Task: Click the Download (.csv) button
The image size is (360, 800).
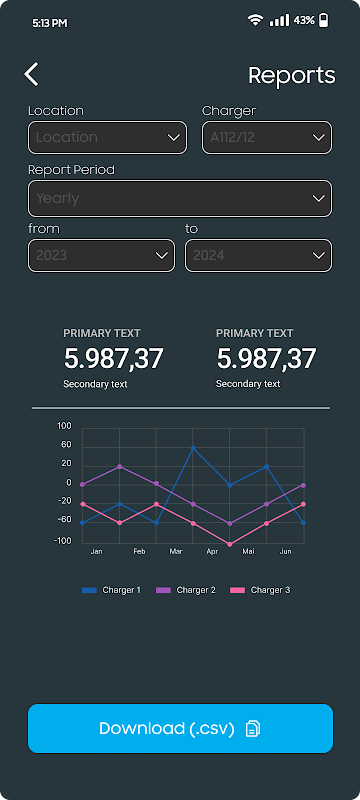Action: coord(181,729)
